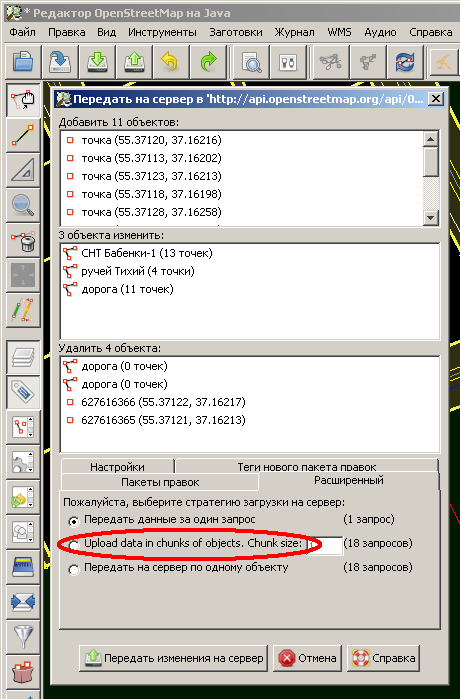Viewport: 460px width, 699px height.
Task: Choose the delete mode trash tool
Action: (x=23, y=240)
